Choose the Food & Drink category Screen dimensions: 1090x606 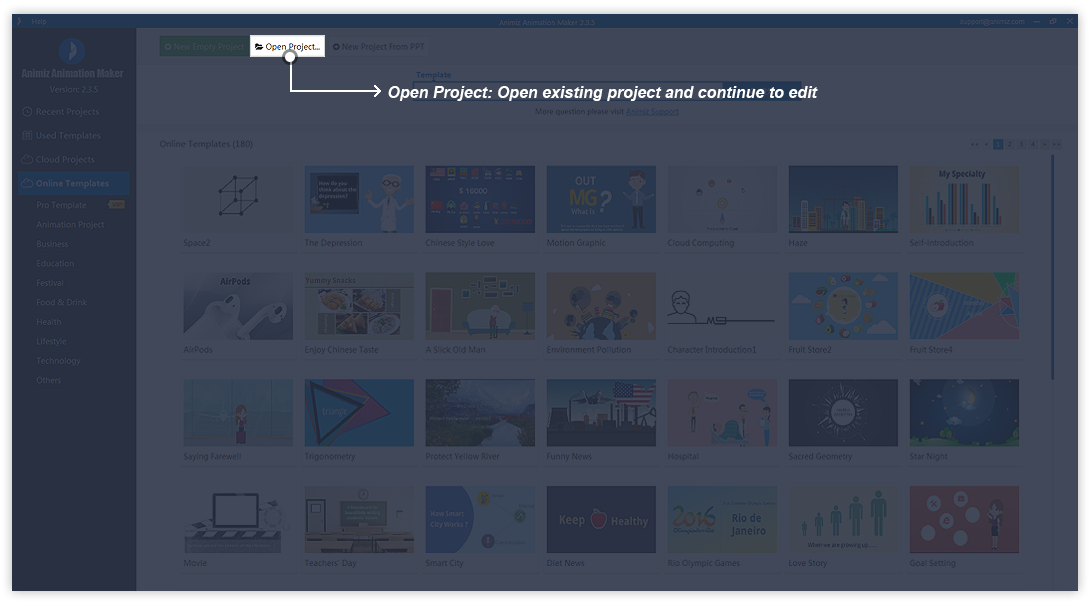[x=62, y=303]
